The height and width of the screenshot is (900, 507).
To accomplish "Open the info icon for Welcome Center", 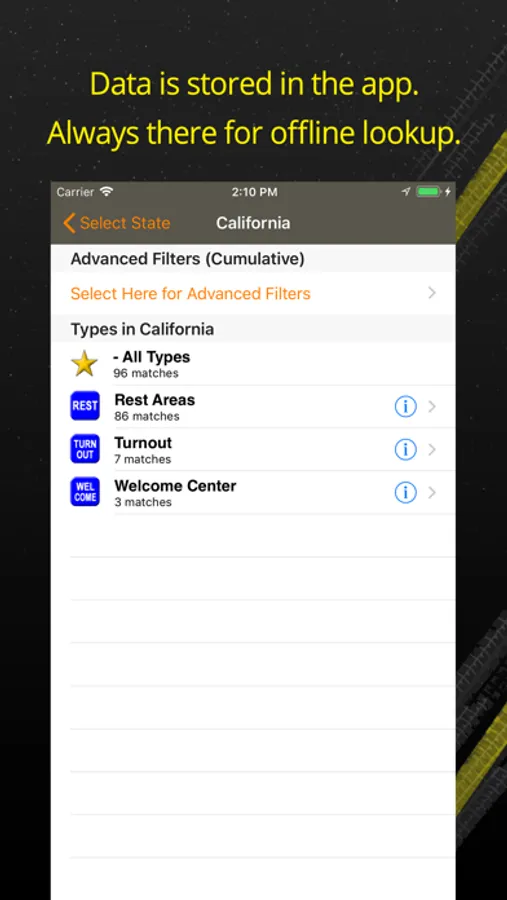I will pos(405,492).
